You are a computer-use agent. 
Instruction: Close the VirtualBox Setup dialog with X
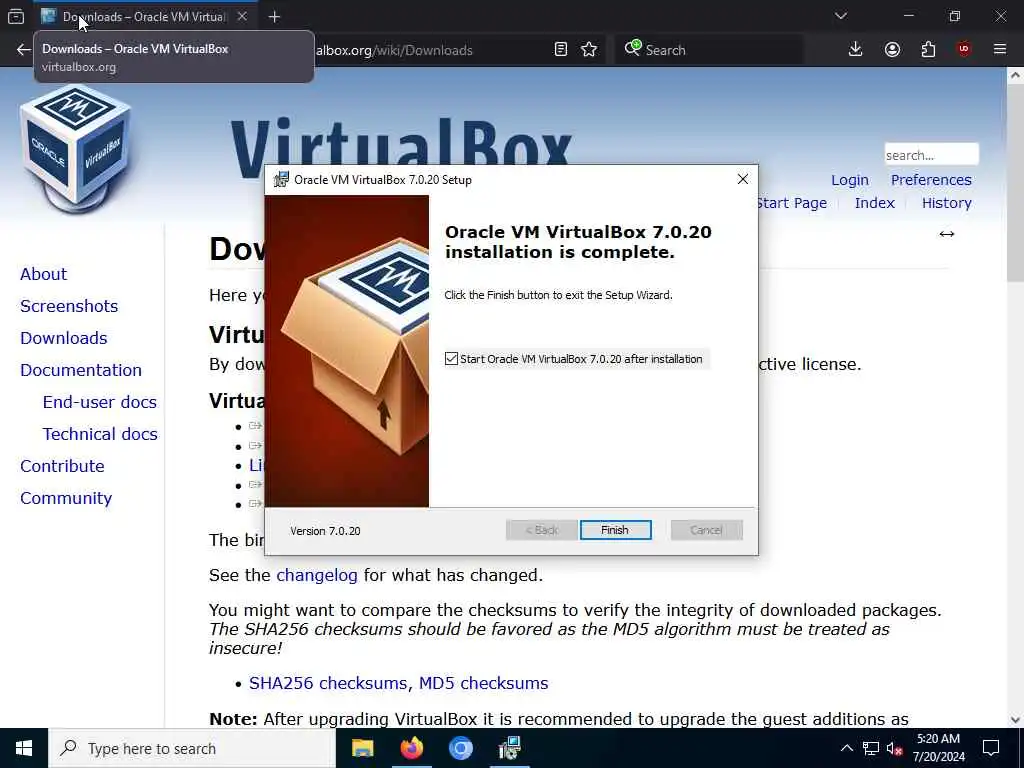[x=743, y=180]
